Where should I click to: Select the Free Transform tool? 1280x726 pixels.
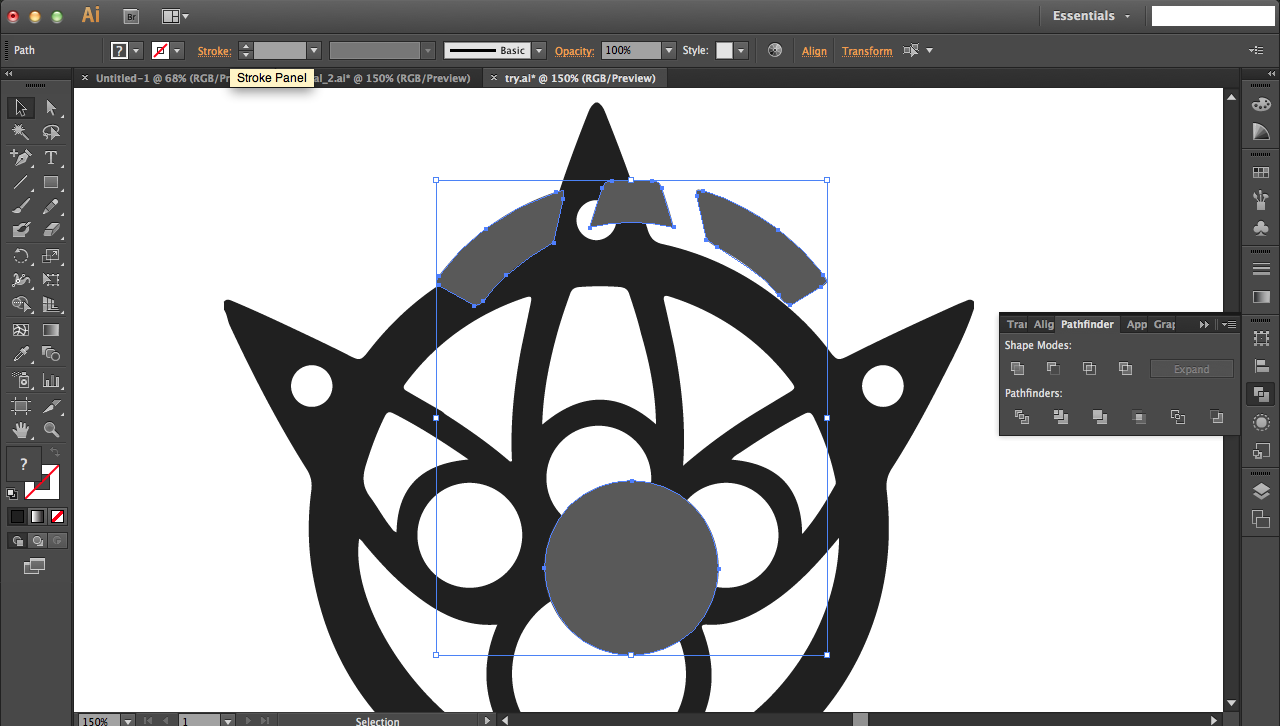pyautogui.click(x=52, y=281)
